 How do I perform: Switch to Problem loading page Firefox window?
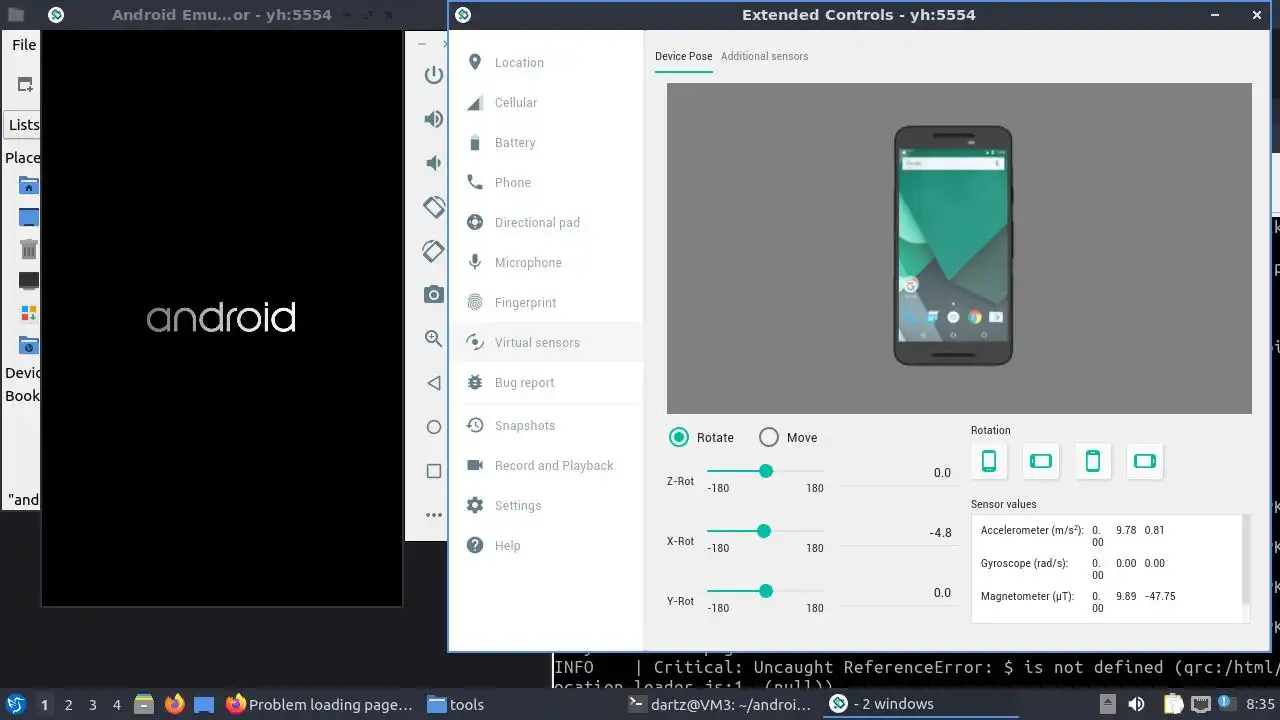[319, 704]
